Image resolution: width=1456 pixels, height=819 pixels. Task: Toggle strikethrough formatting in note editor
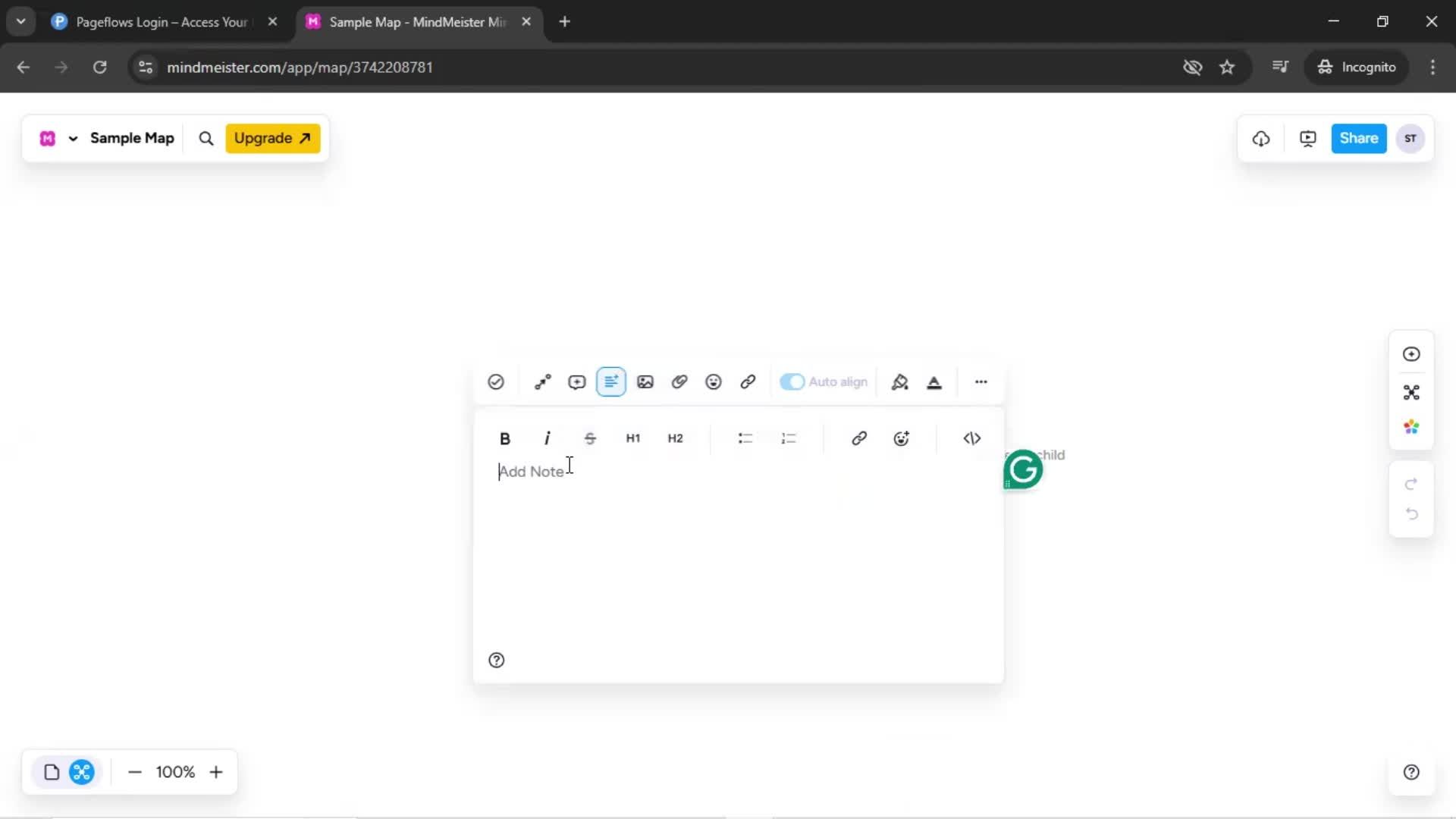pyautogui.click(x=590, y=438)
